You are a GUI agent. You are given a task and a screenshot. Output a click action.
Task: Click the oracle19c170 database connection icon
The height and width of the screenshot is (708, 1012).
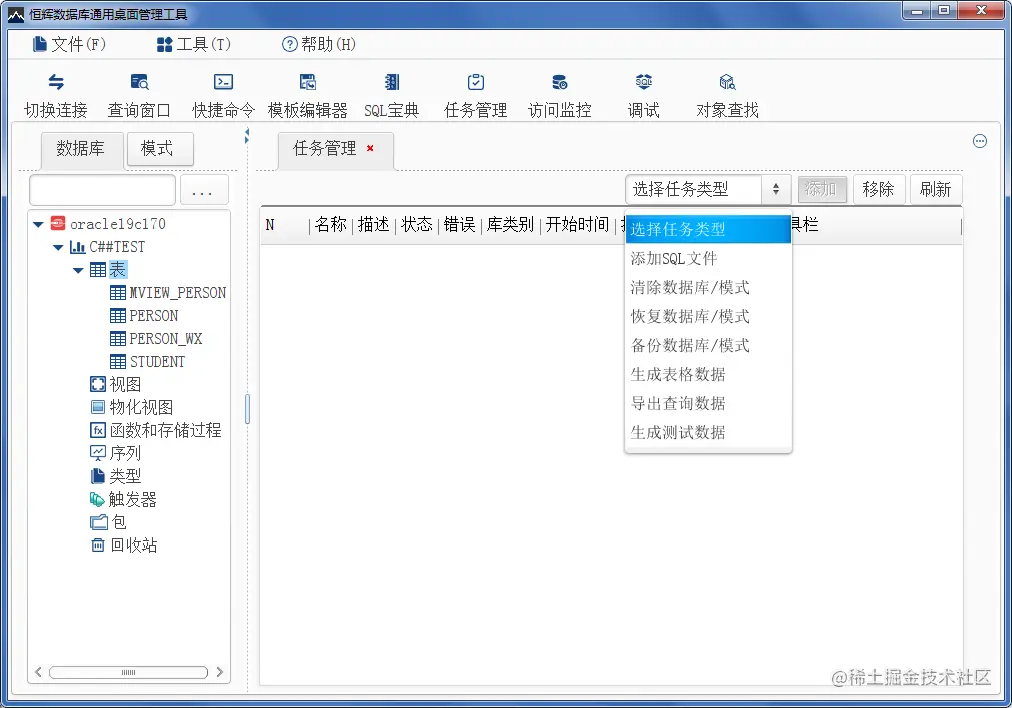tap(58, 223)
